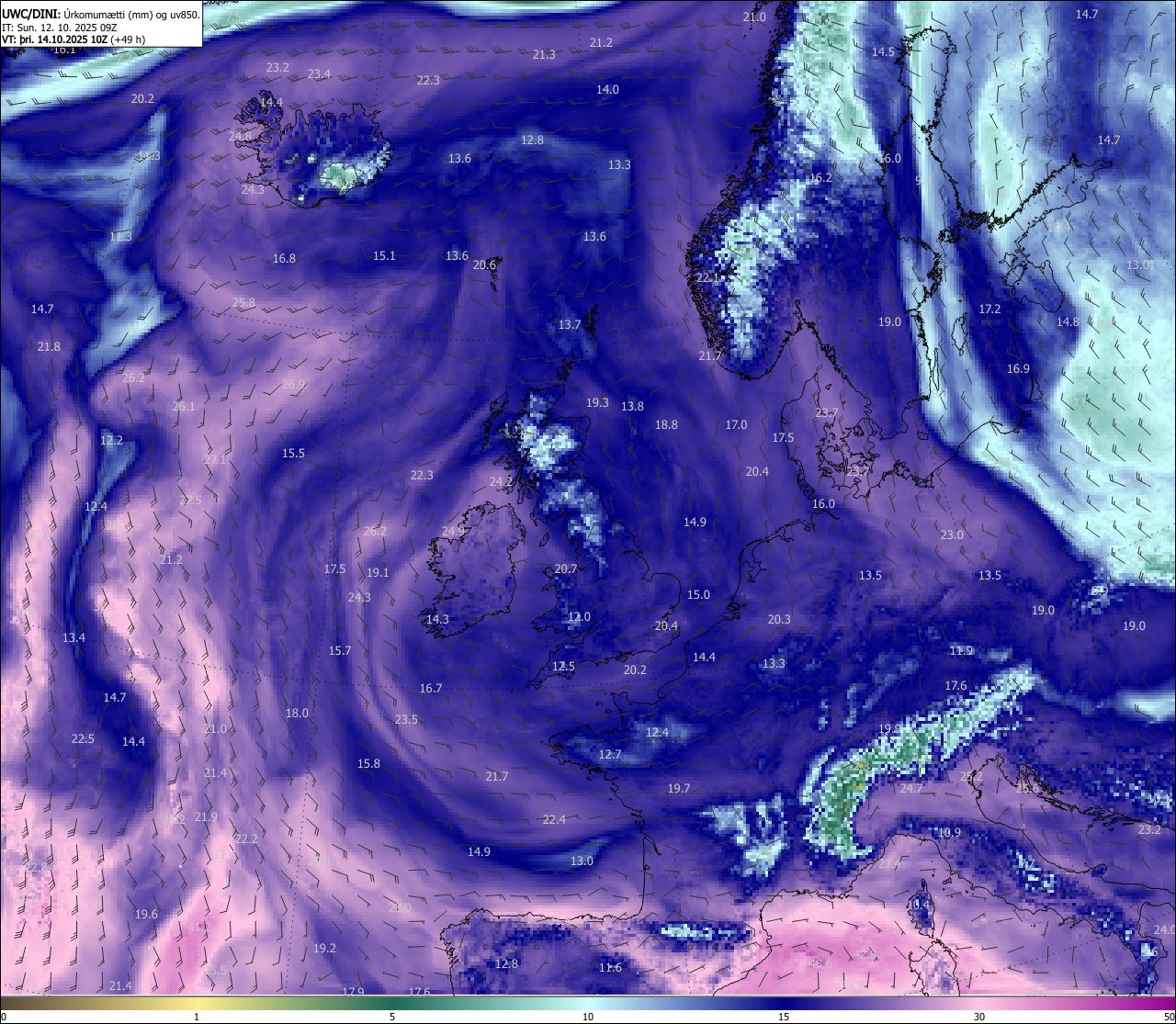Viewport: 1176px width, 1024px height.
Task: Click the colorbar tick label 15
Action: coord(783,1017)
